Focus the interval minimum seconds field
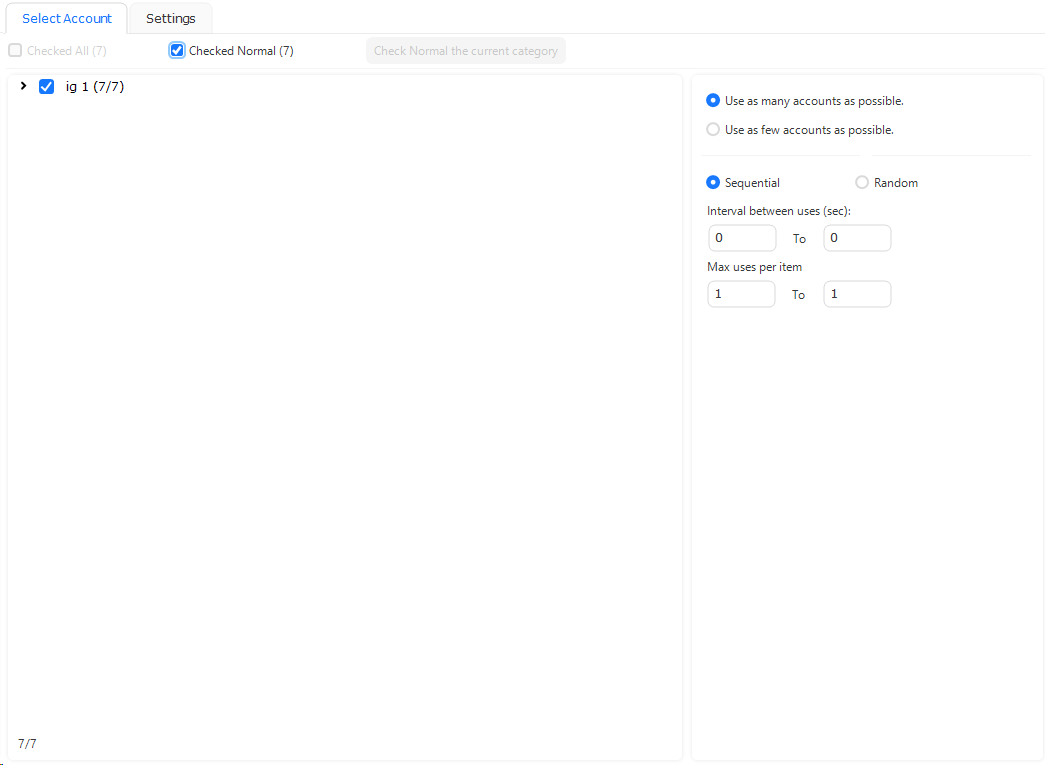This screenshot has width=1045, height=765. pyautogui.click(x=741, y=238)
